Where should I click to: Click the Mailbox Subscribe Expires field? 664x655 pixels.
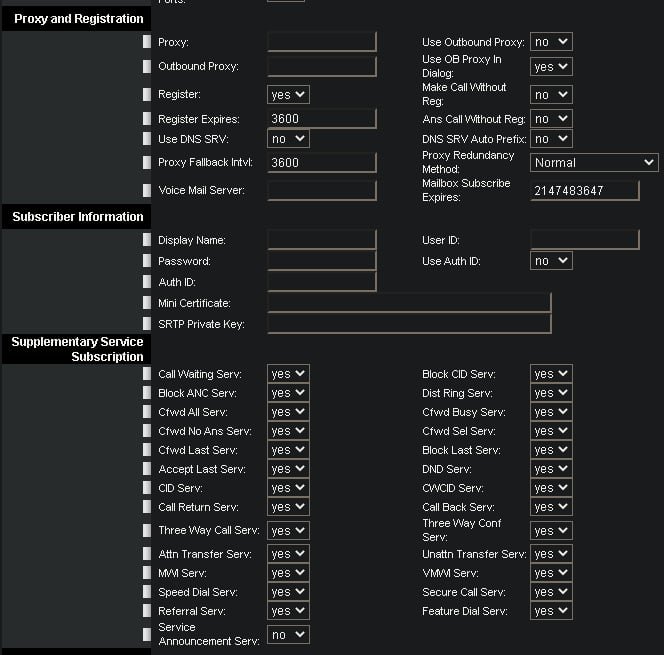click(585, 191)
